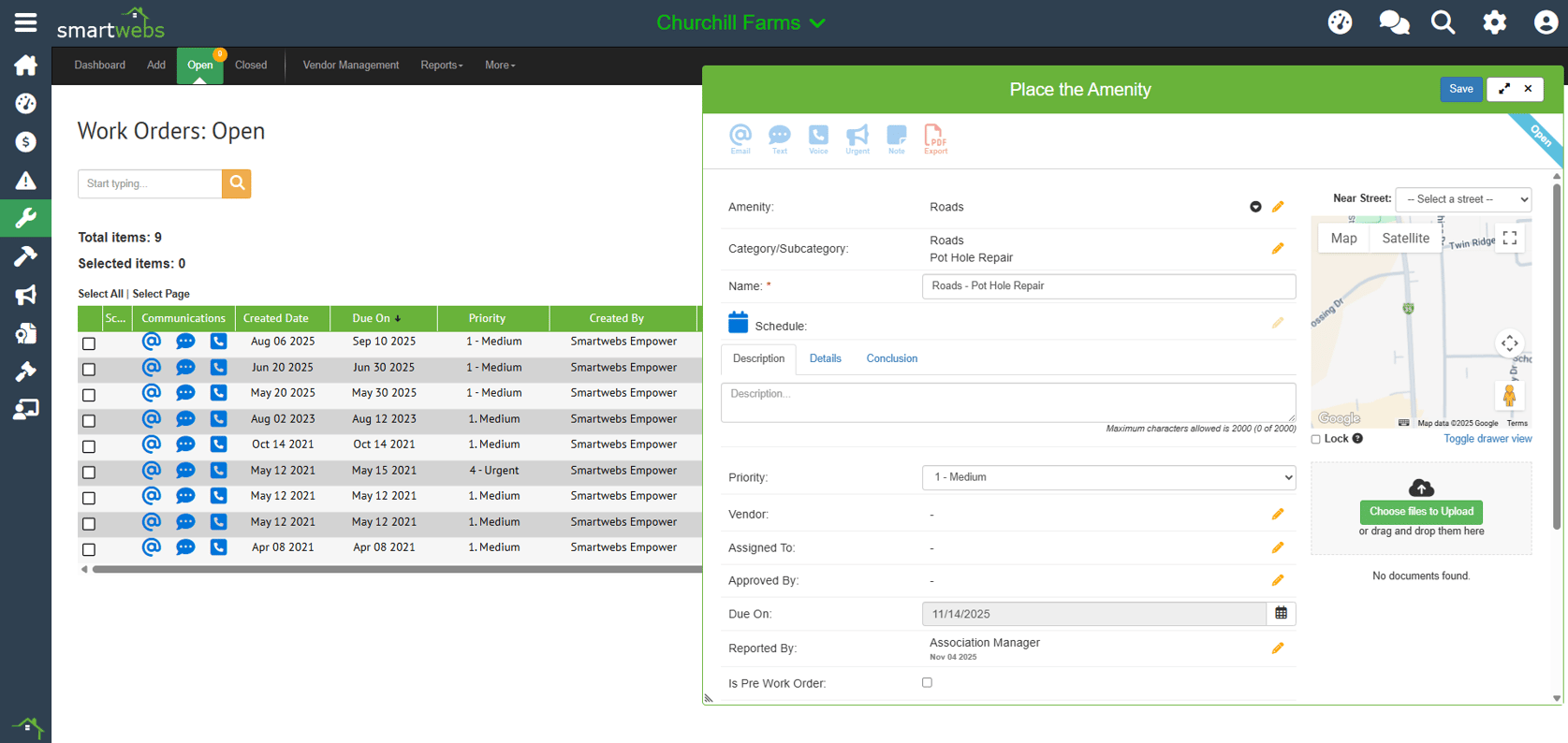Image resolution: width=1568 pixels, height=743 pixels.
Task: Click the Urgent megaphone icon
Action: pos(857,139)
